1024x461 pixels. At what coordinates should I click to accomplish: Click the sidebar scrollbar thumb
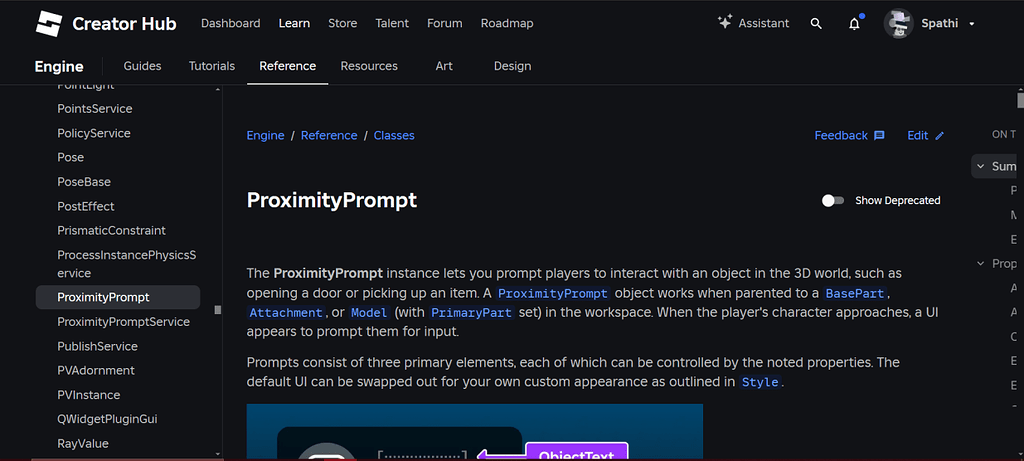(x=218, y=310)
